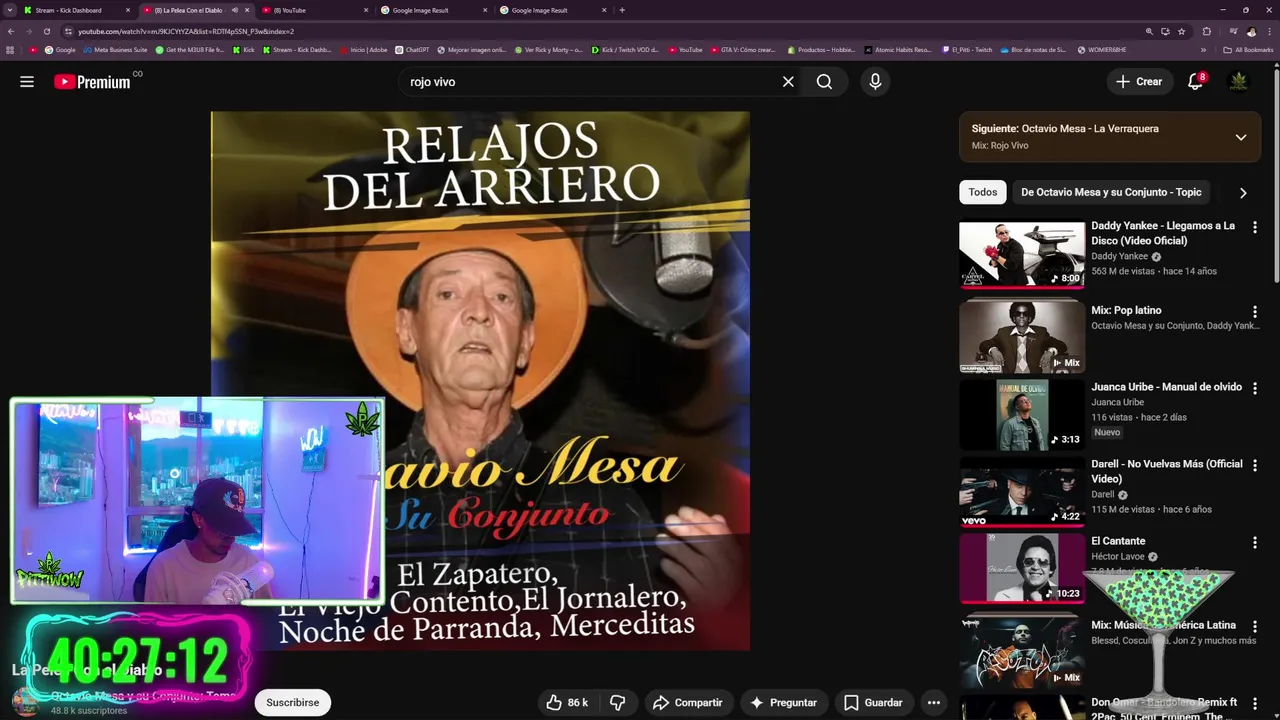Click the YouTube search box with rojo vivo
The height and width of the screenshot is (720, 1280).
tap(588, 82)
